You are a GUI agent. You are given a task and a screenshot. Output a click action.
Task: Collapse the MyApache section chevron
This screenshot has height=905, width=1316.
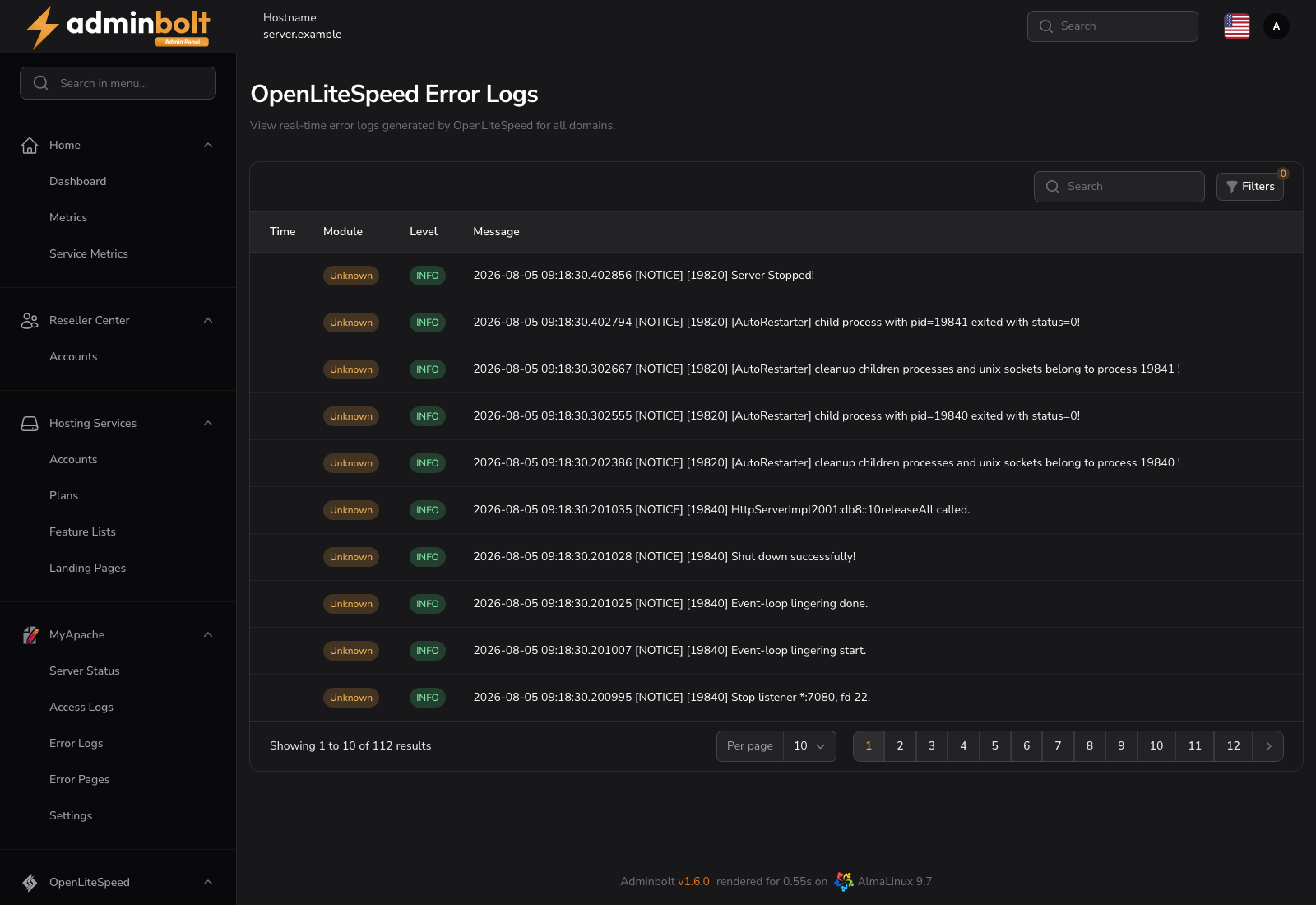coord(208,635)
